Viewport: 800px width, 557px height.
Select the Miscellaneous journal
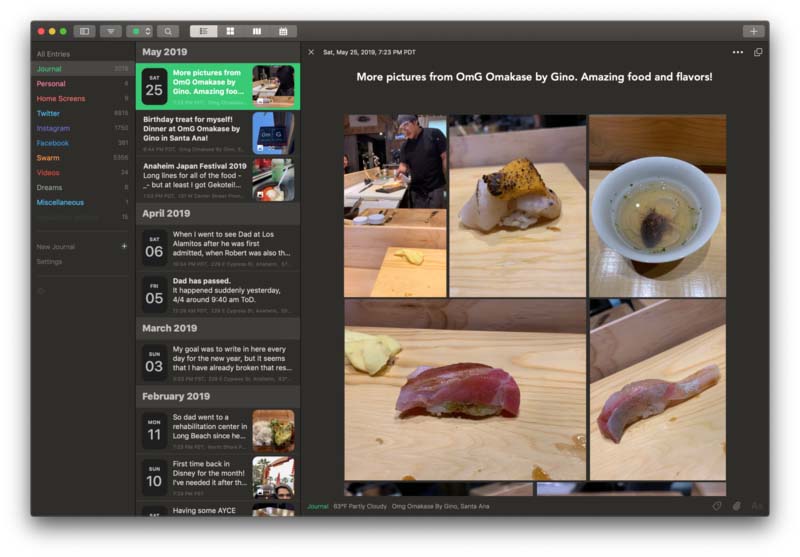[83, 202]
